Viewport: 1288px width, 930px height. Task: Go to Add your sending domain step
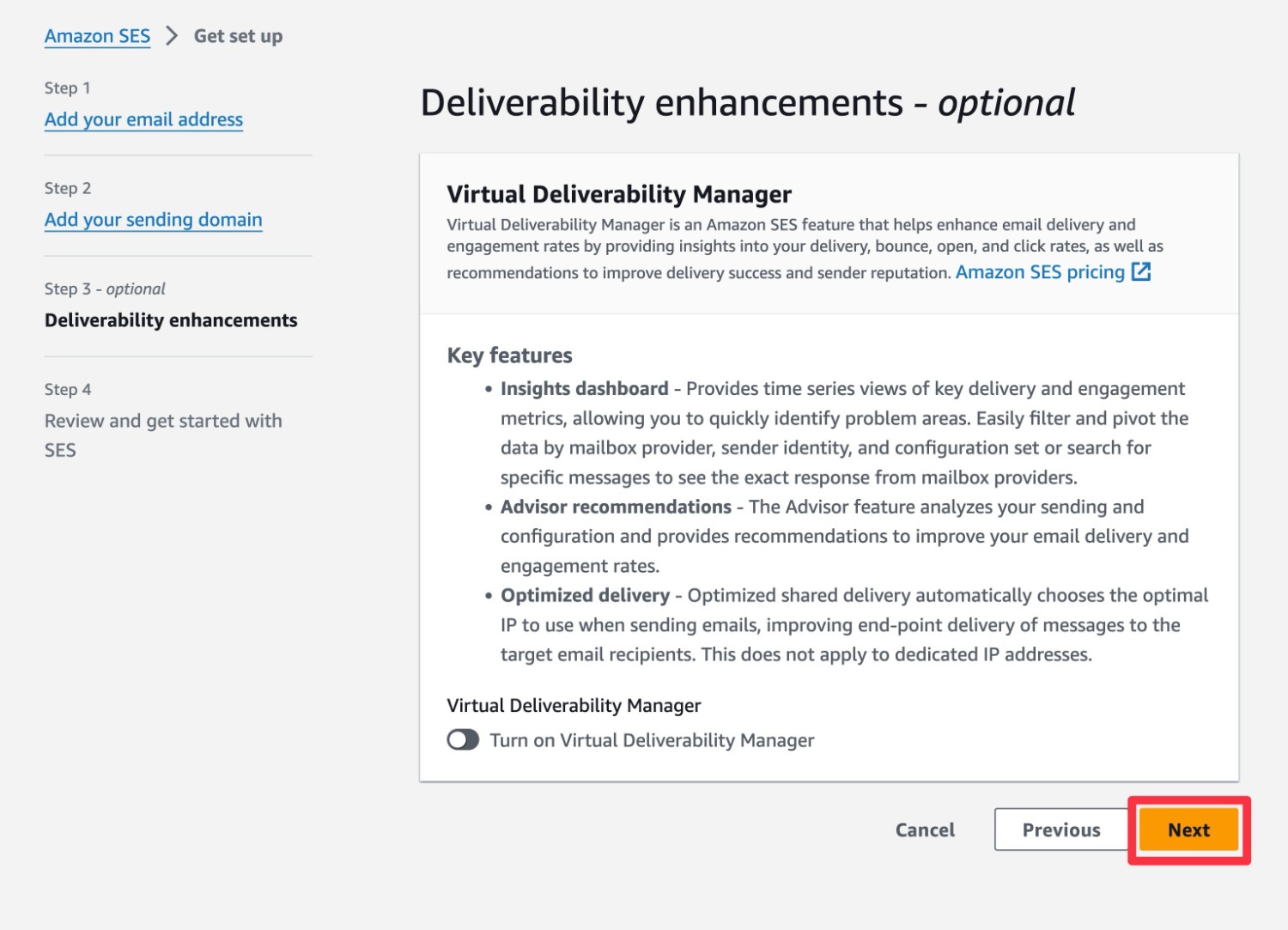click(x=153, y=220)
